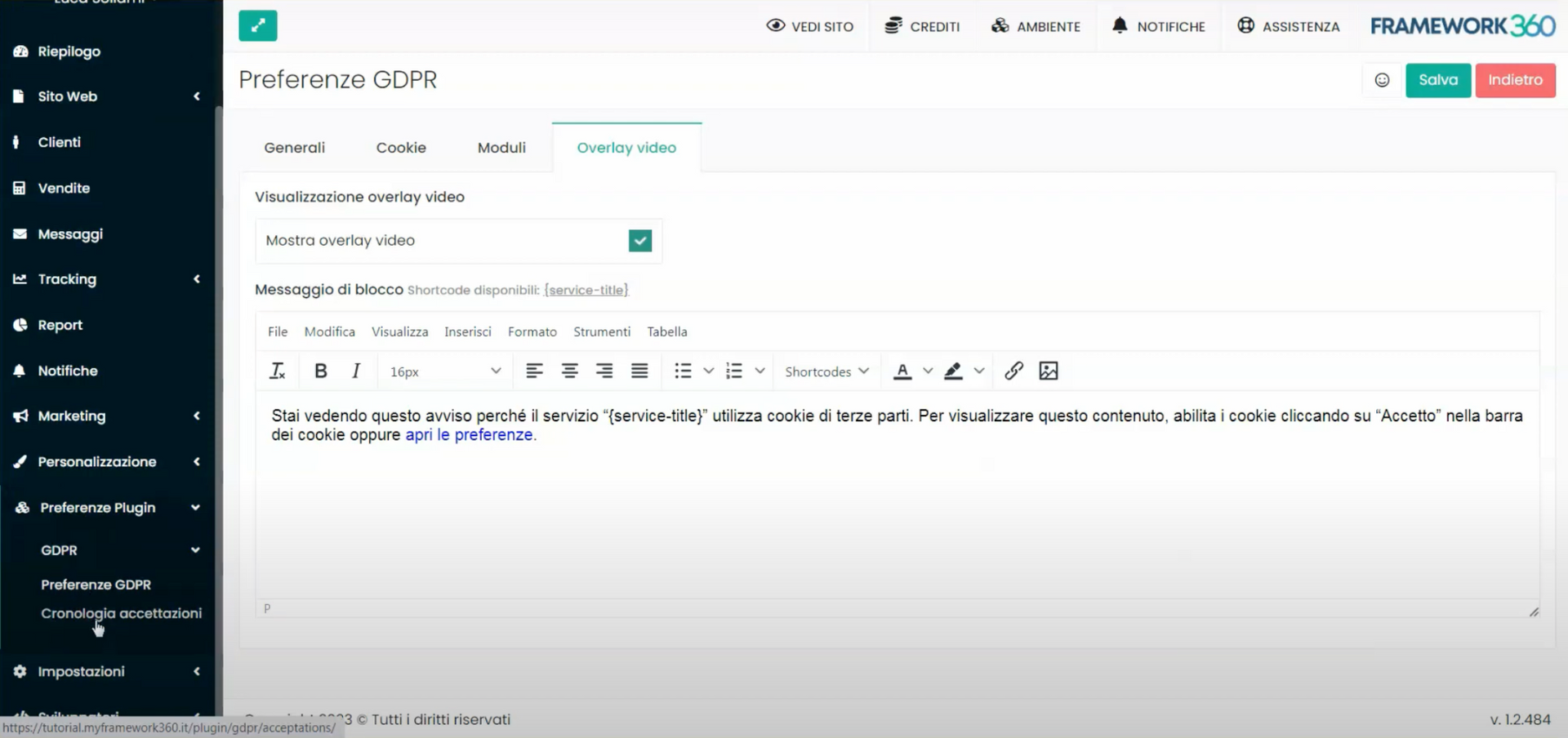Justify text with the justify icon
The height and width of the screenshot is (738, 1568).
click(x=639, y=371)
